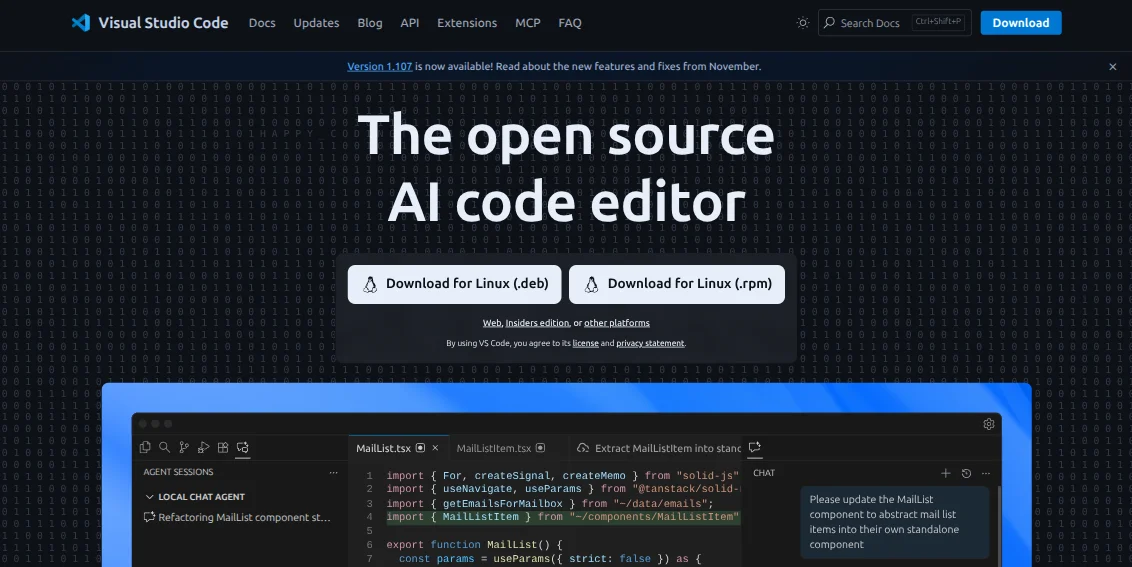This screenshot has height=567, width=1132.
Task: Click the AGENT SESSIONS panel header
Action: coord(178,472)
